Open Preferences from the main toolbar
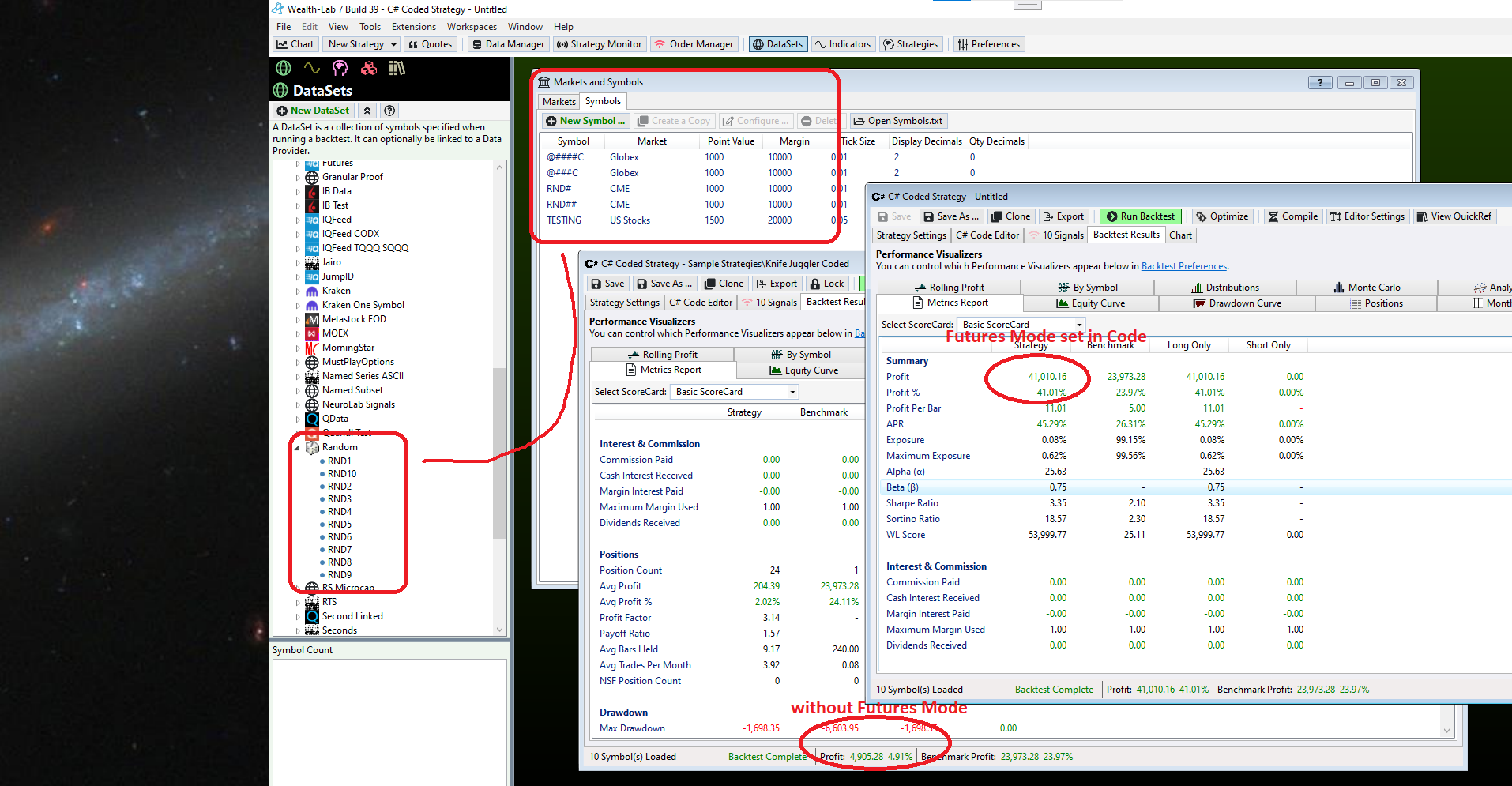 988,44
